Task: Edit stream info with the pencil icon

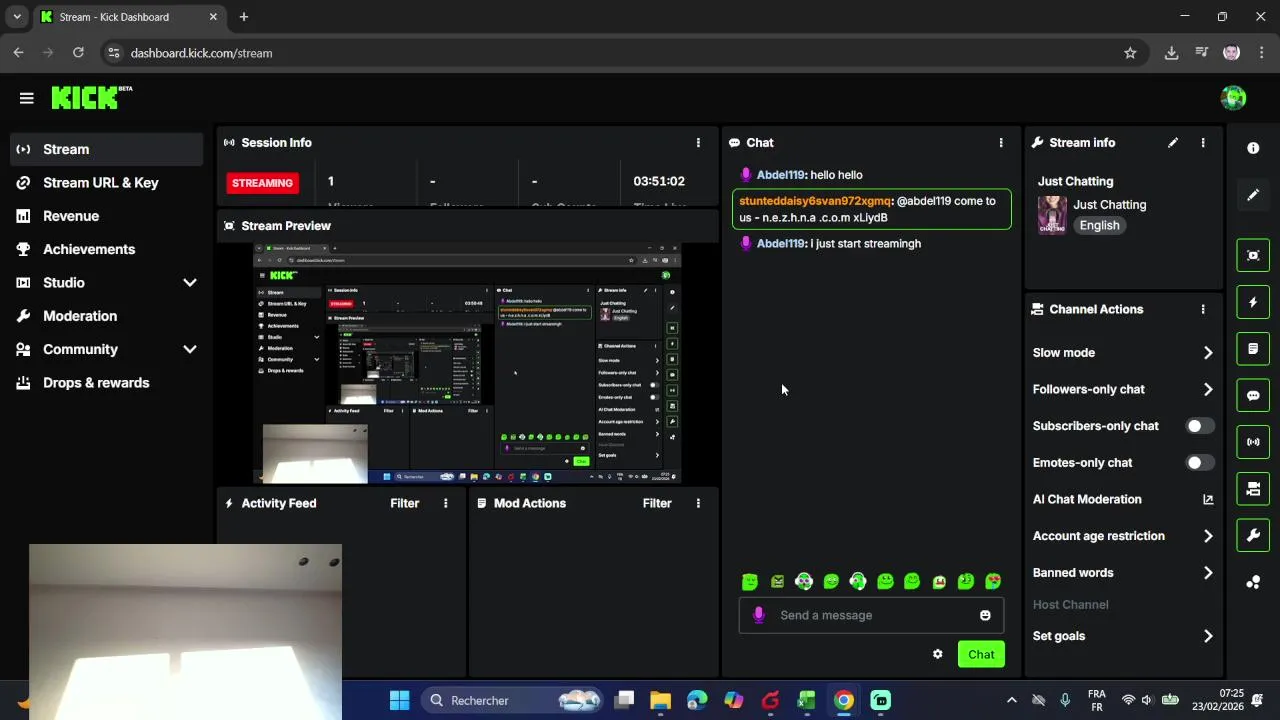Action: (1173, 143)
